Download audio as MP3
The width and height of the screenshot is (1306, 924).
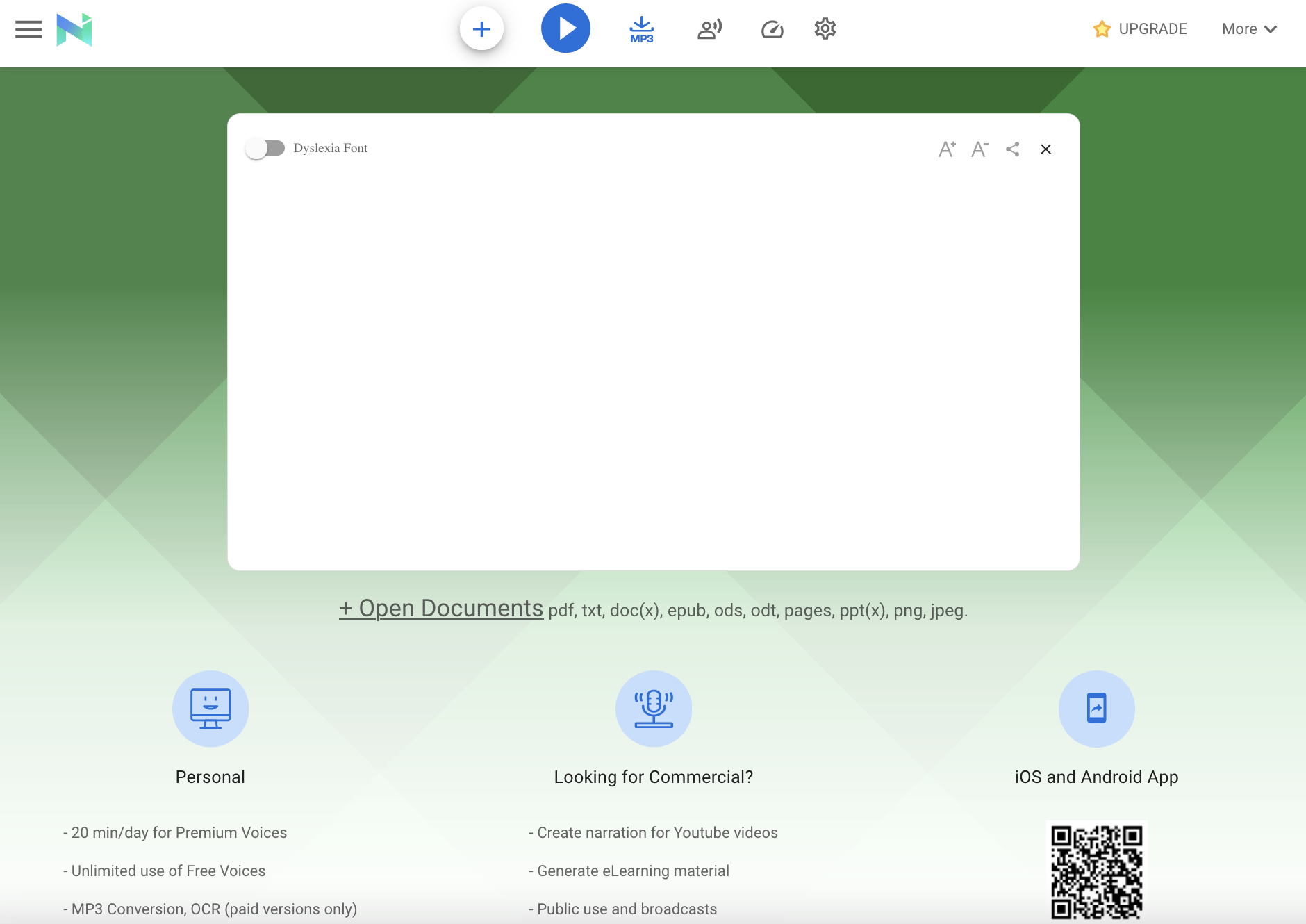tap(641, 29)
